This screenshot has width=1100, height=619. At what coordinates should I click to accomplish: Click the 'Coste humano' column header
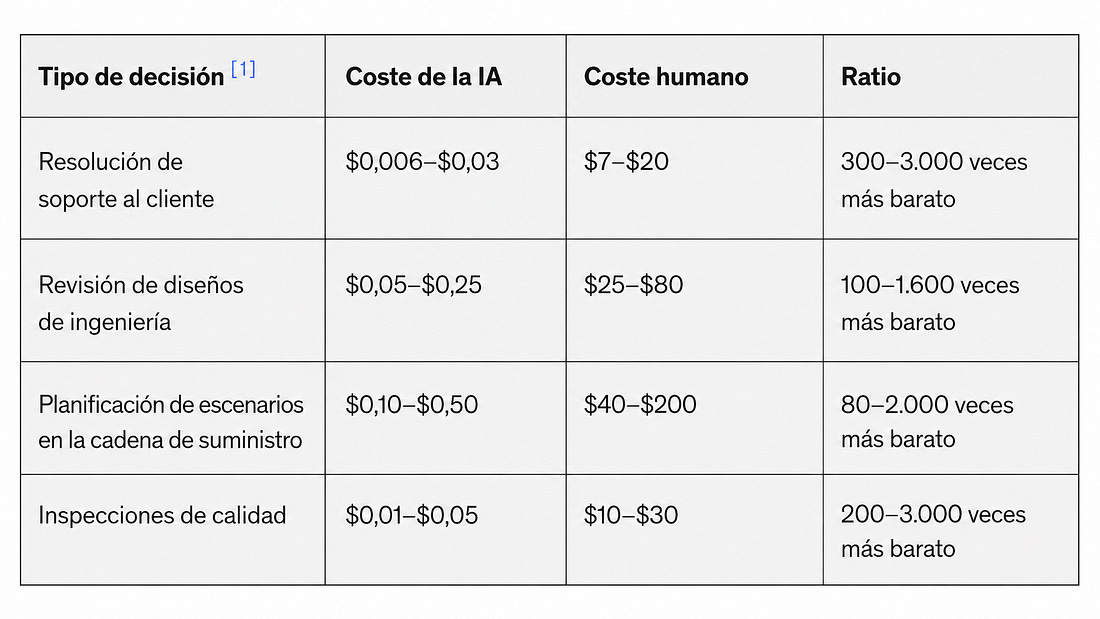[x=666, y=76]
